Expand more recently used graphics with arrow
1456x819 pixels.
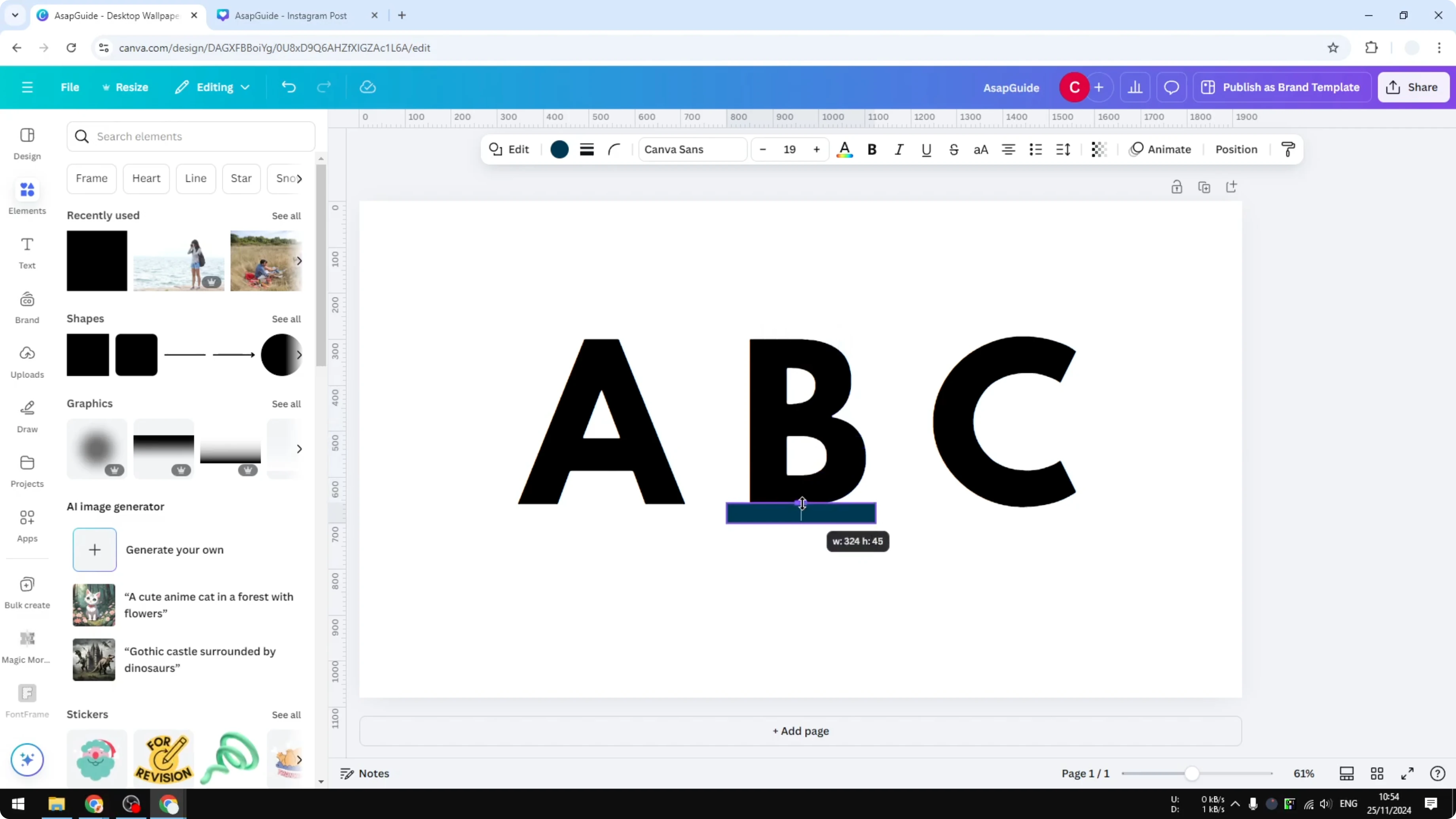point(300,448)
